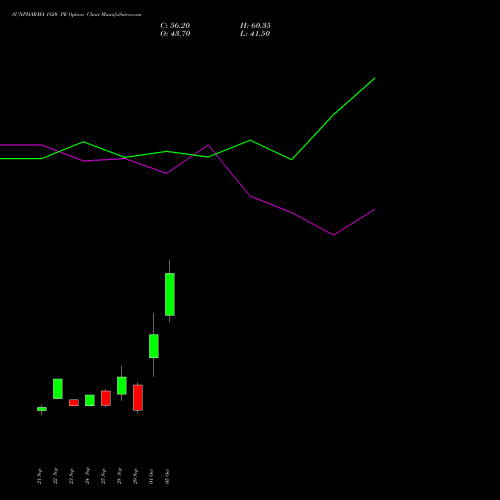
Task: Click the tallest green candle for 05 Oct
Action: (170, 294)
